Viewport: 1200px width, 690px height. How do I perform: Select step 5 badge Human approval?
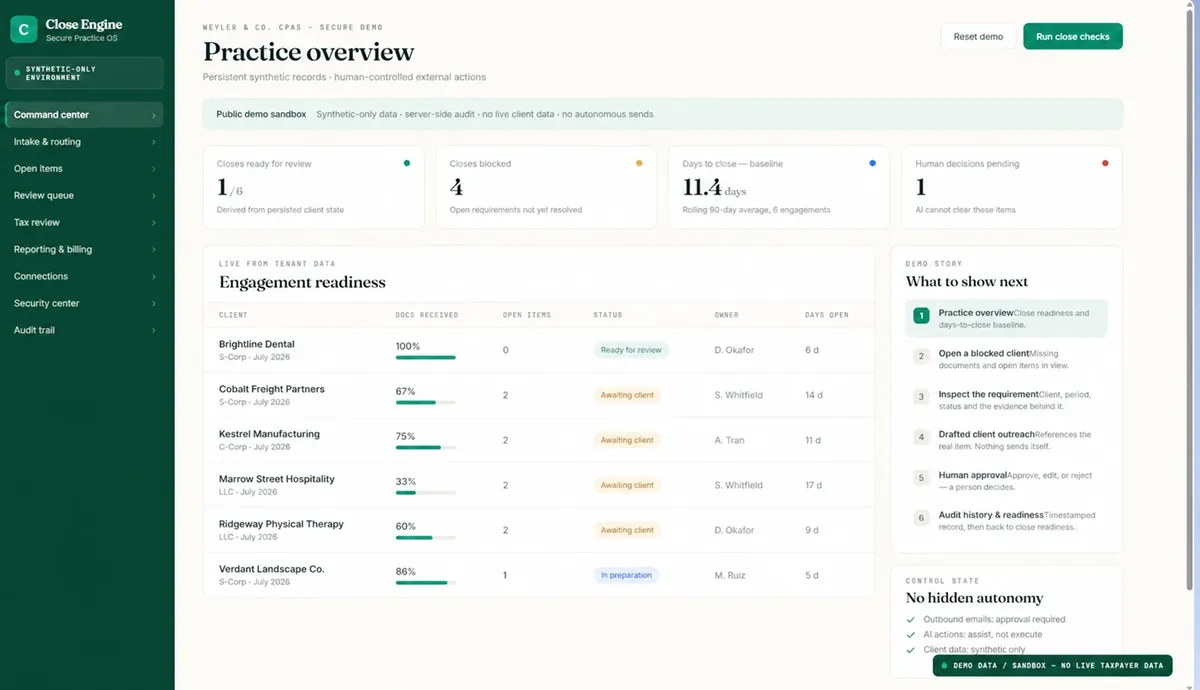click(x=921, y=478)
